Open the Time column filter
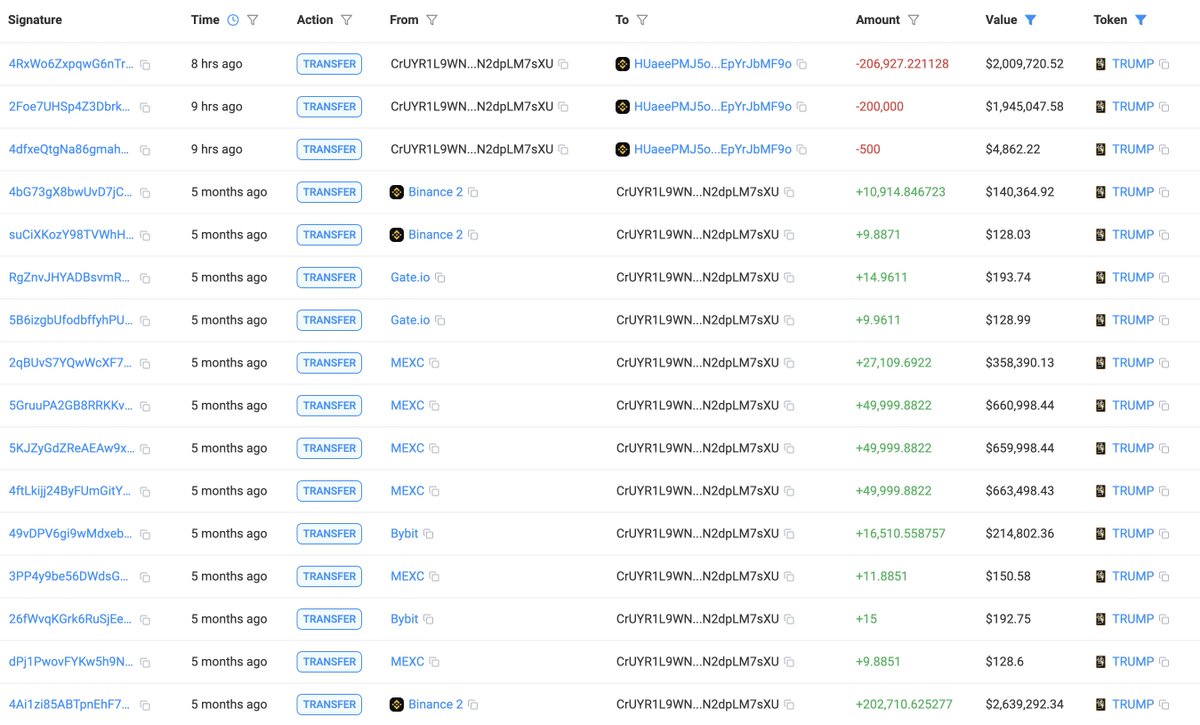 [252, 20]
